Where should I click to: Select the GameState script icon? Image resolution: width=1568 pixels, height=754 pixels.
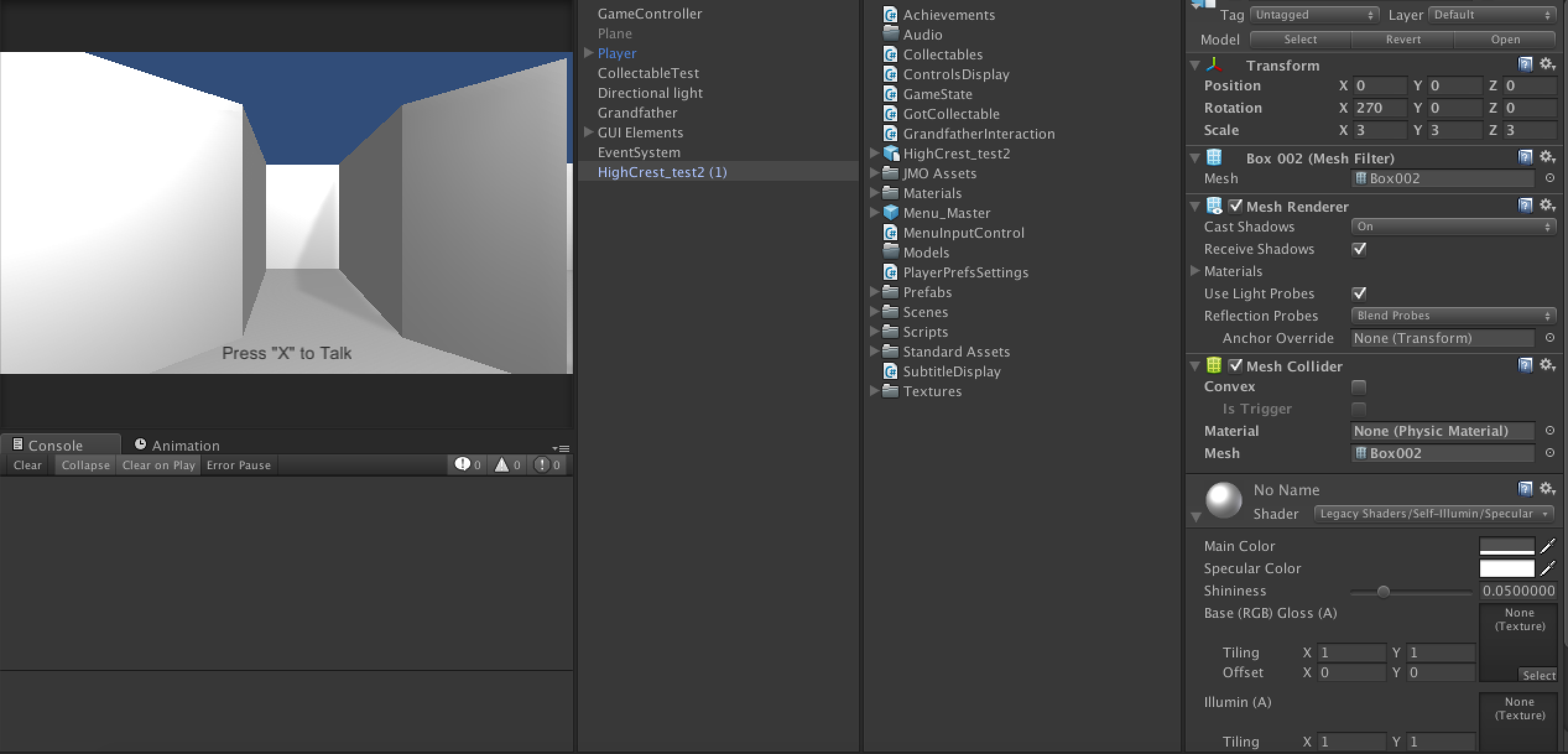coord(890,94)
